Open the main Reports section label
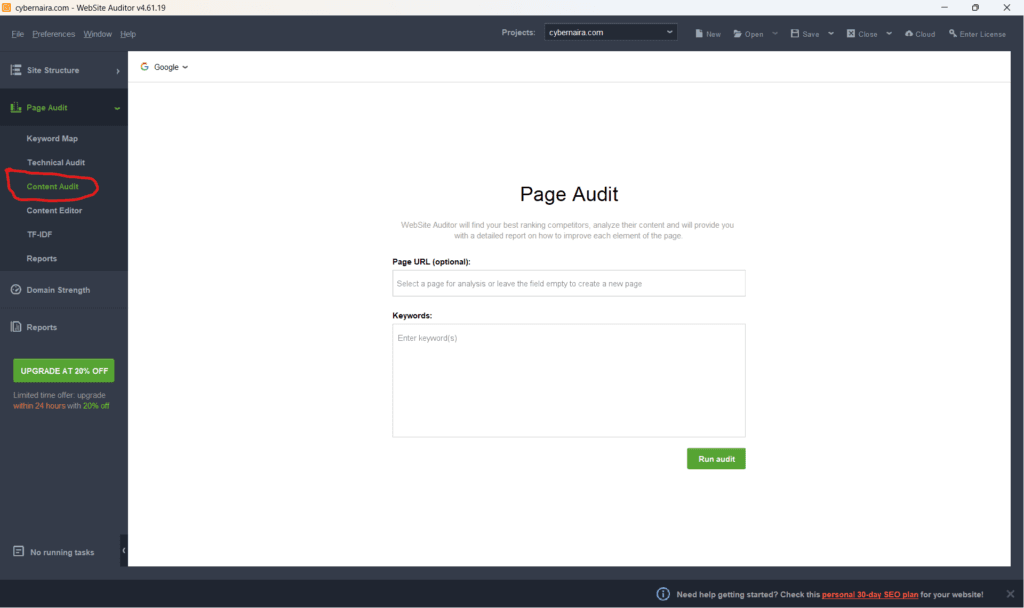This screenshot has height=608, width=1024. click(x=42, y=327)
